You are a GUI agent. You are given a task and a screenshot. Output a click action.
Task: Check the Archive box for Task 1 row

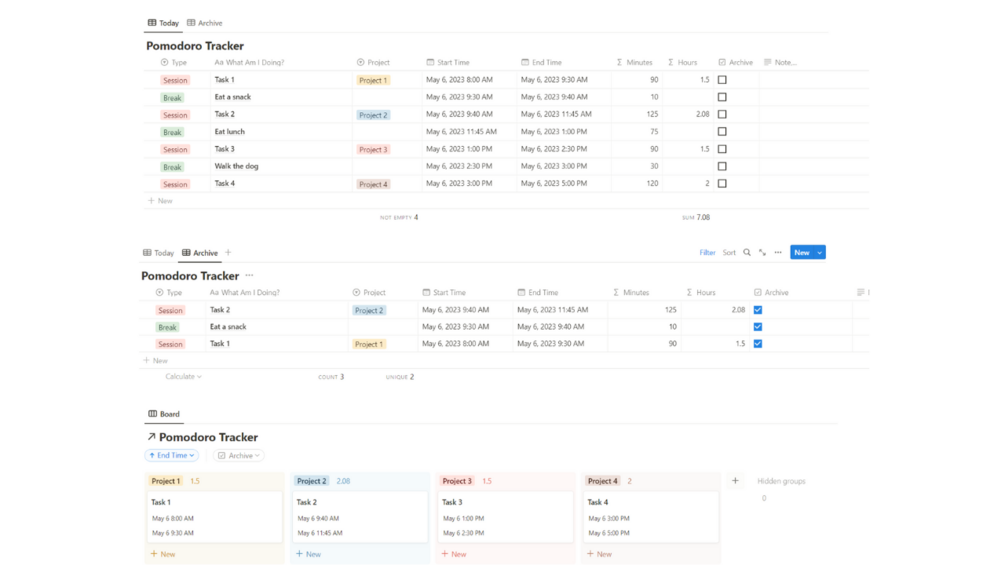[722, 80]
